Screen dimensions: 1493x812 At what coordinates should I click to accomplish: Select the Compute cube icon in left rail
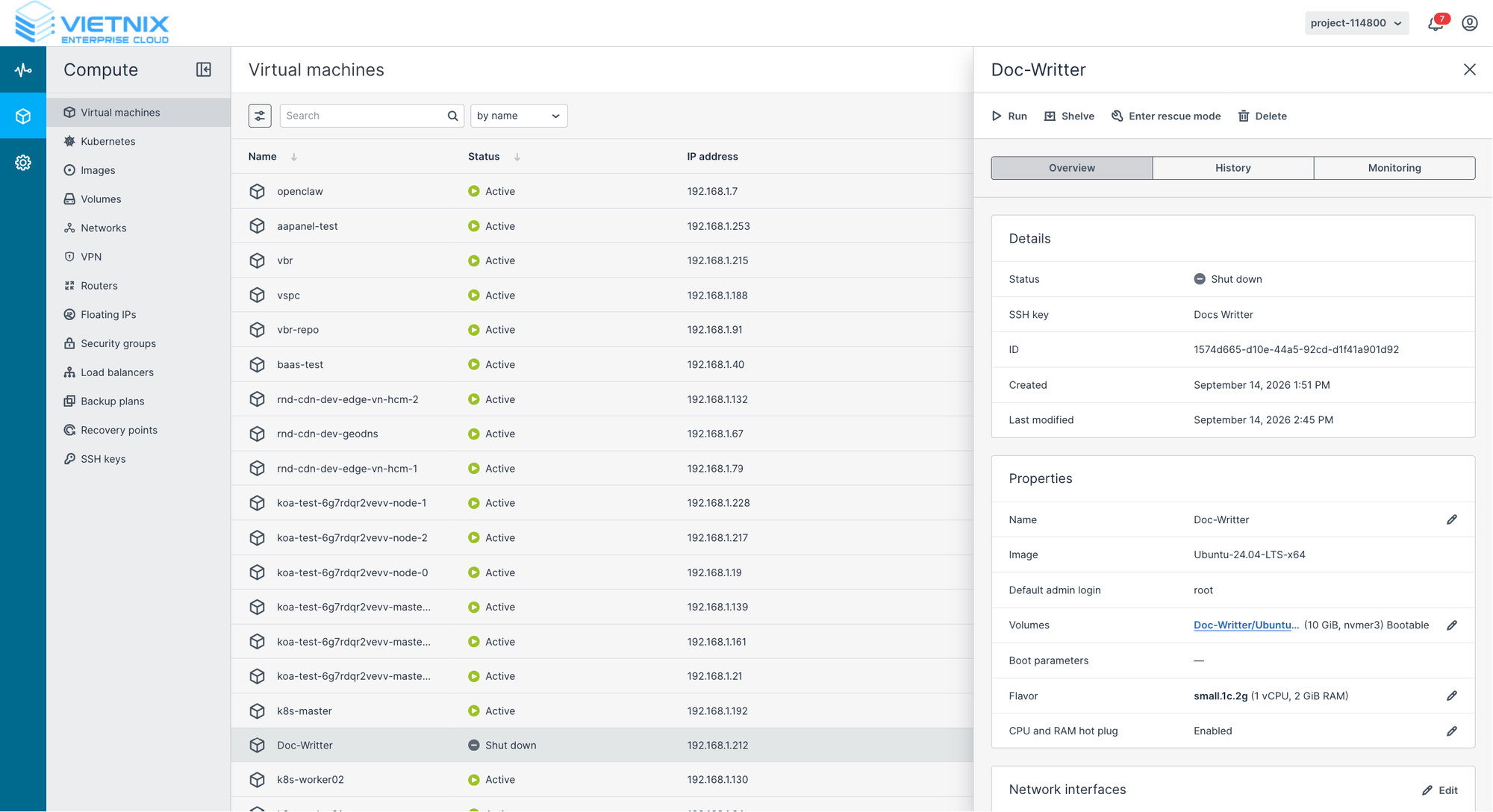pos(23,116)
